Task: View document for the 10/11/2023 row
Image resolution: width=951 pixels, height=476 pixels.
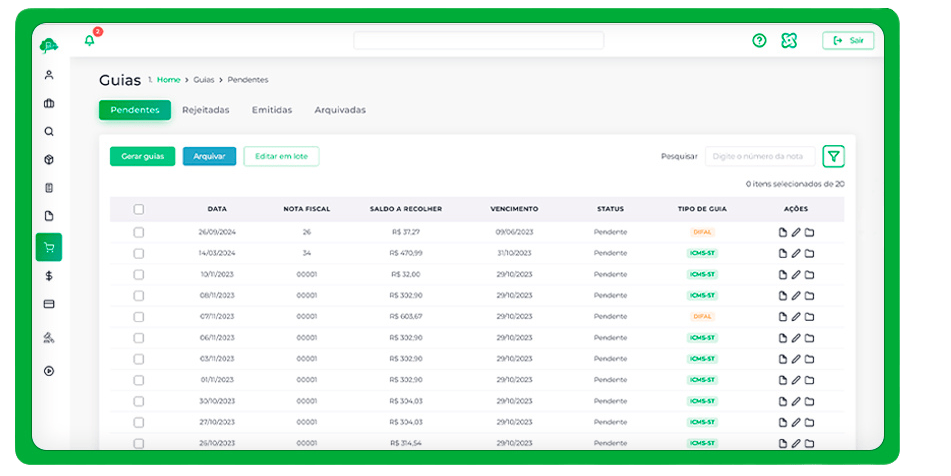Action: point(782,275)
